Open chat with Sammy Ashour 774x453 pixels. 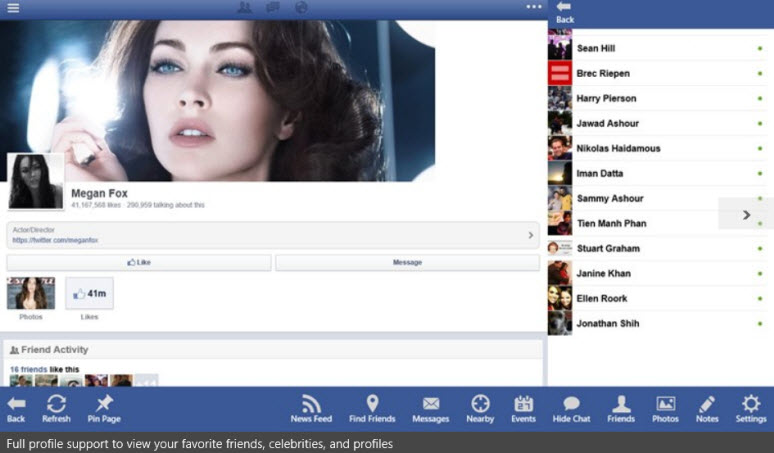[660, 198]
